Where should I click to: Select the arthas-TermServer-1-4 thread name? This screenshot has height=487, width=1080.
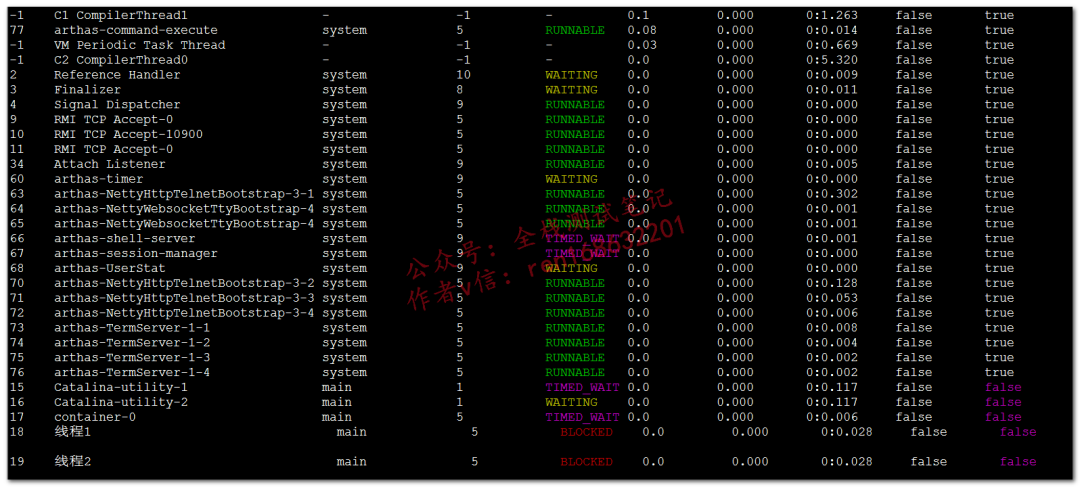click(x=132, y=373)
